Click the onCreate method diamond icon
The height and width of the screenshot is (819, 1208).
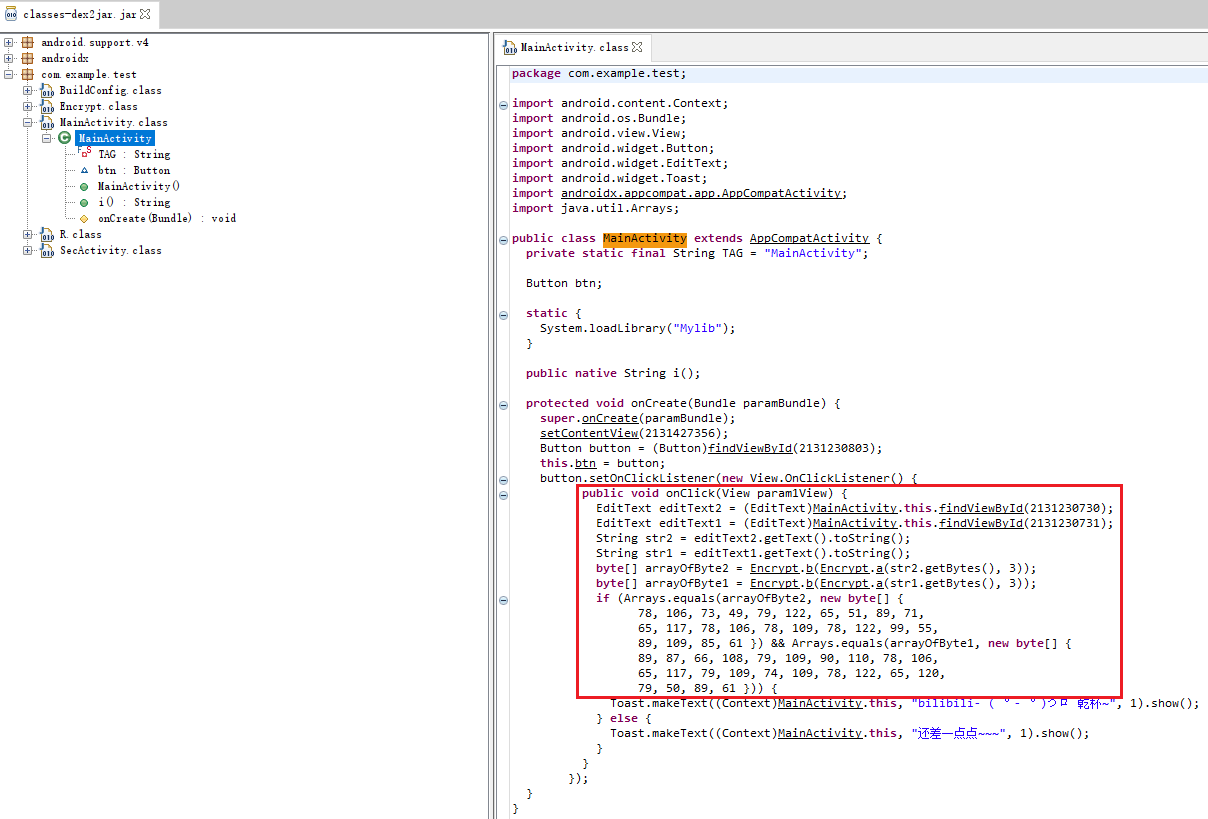point(84,219)
